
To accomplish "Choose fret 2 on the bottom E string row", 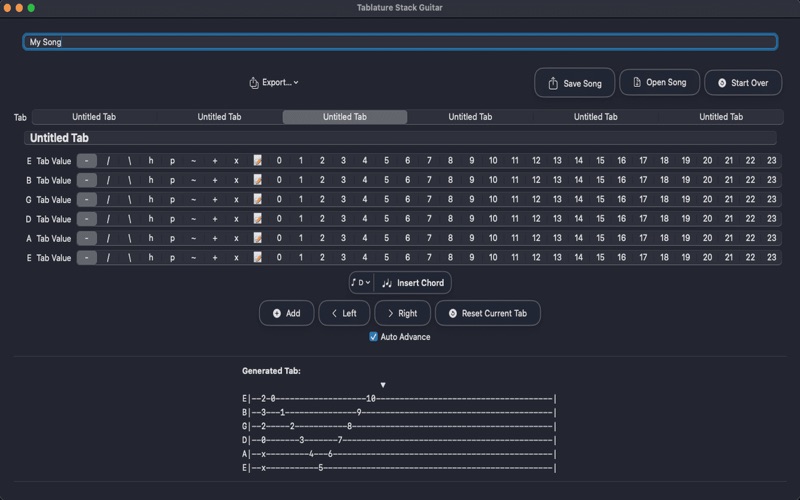I will (322, 258).
